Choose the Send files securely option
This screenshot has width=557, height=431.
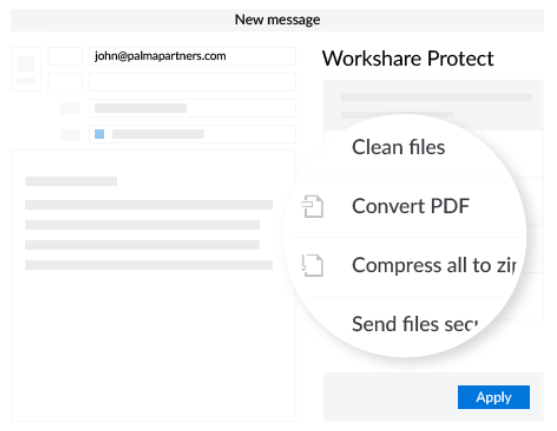click(415, 324)
